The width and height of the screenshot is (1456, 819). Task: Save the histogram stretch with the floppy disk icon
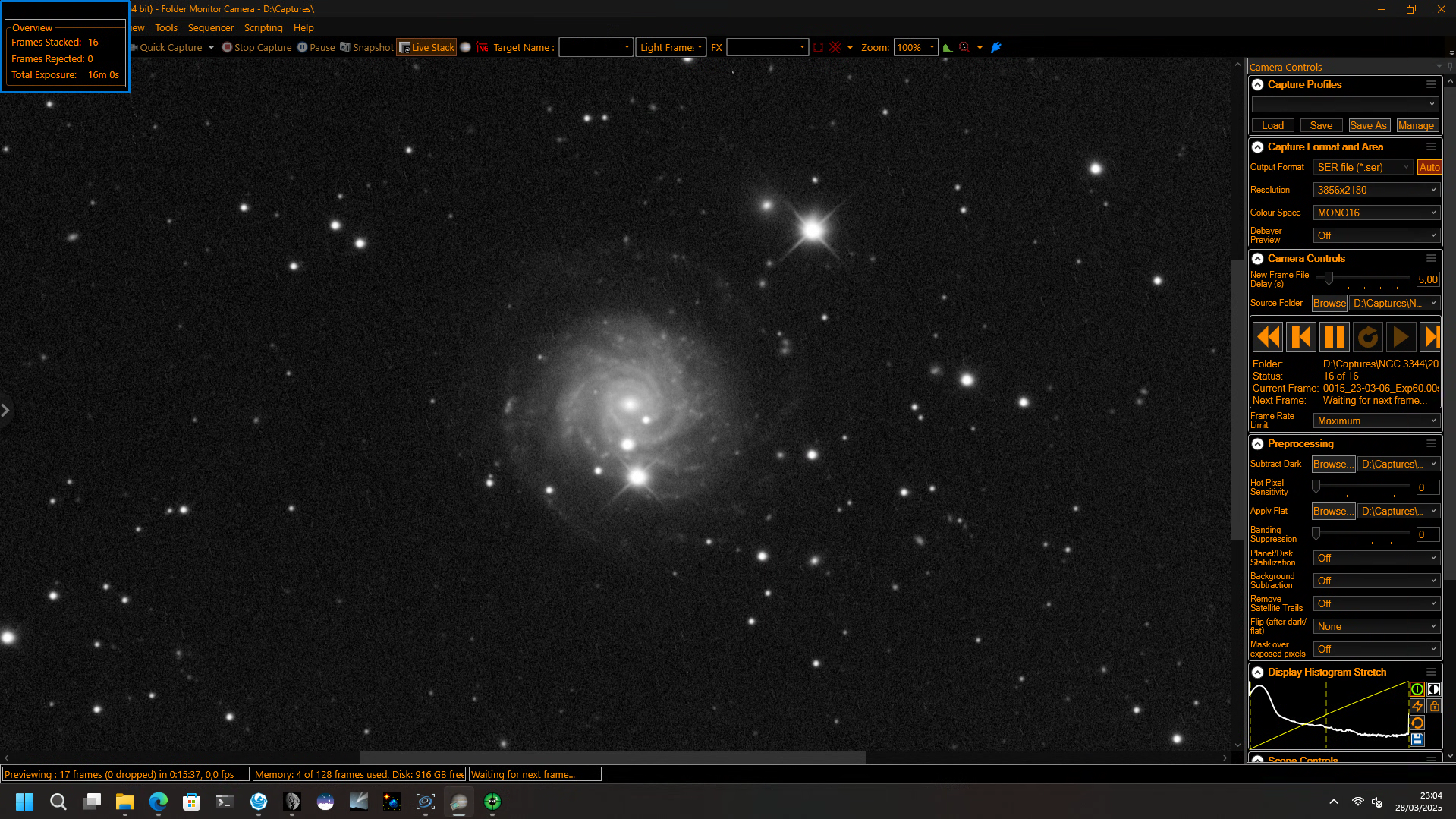(x=1417, y=739)
